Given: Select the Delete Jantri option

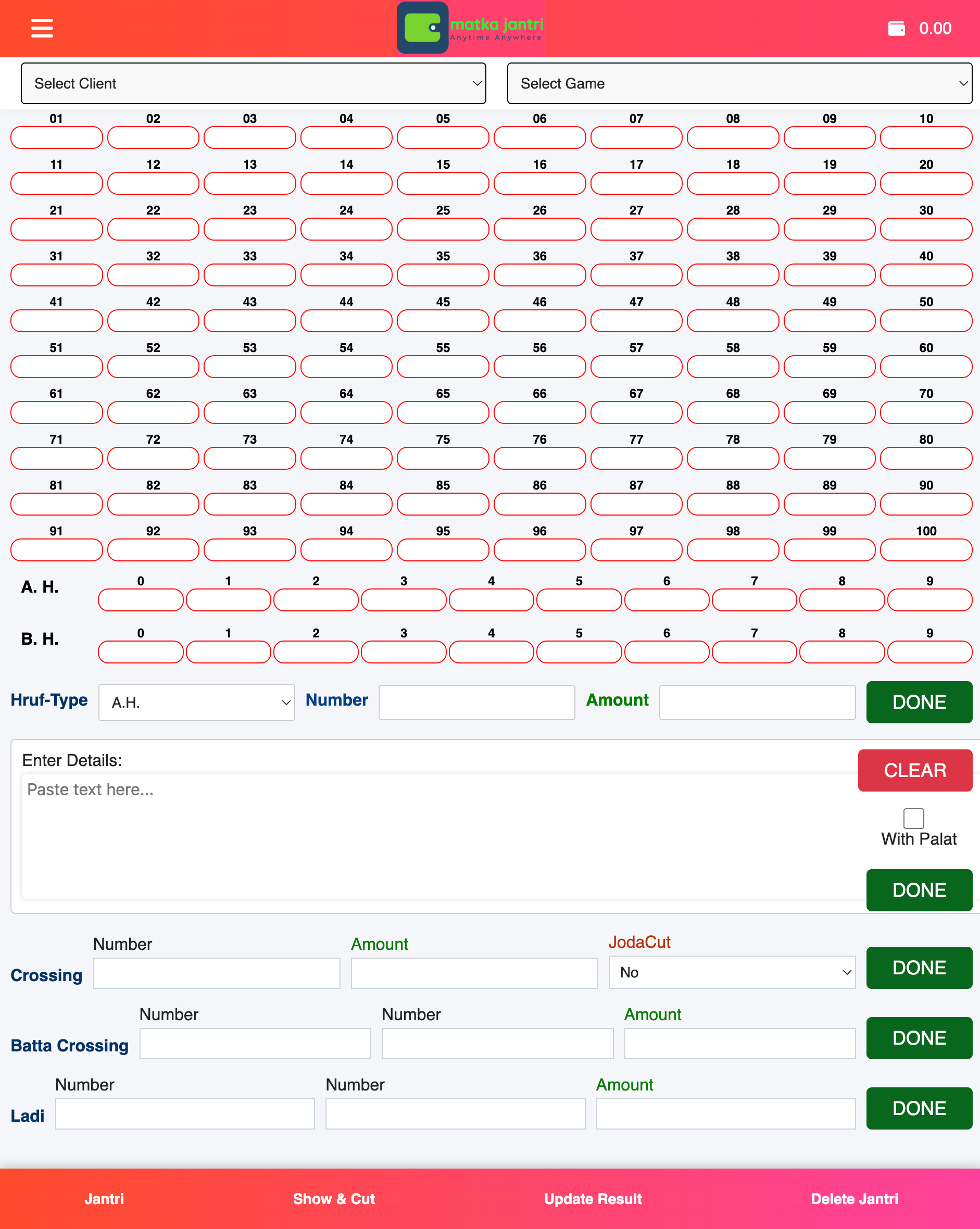Looking at the screenshot, I should pyautogui.click(x=855, y=1199).
